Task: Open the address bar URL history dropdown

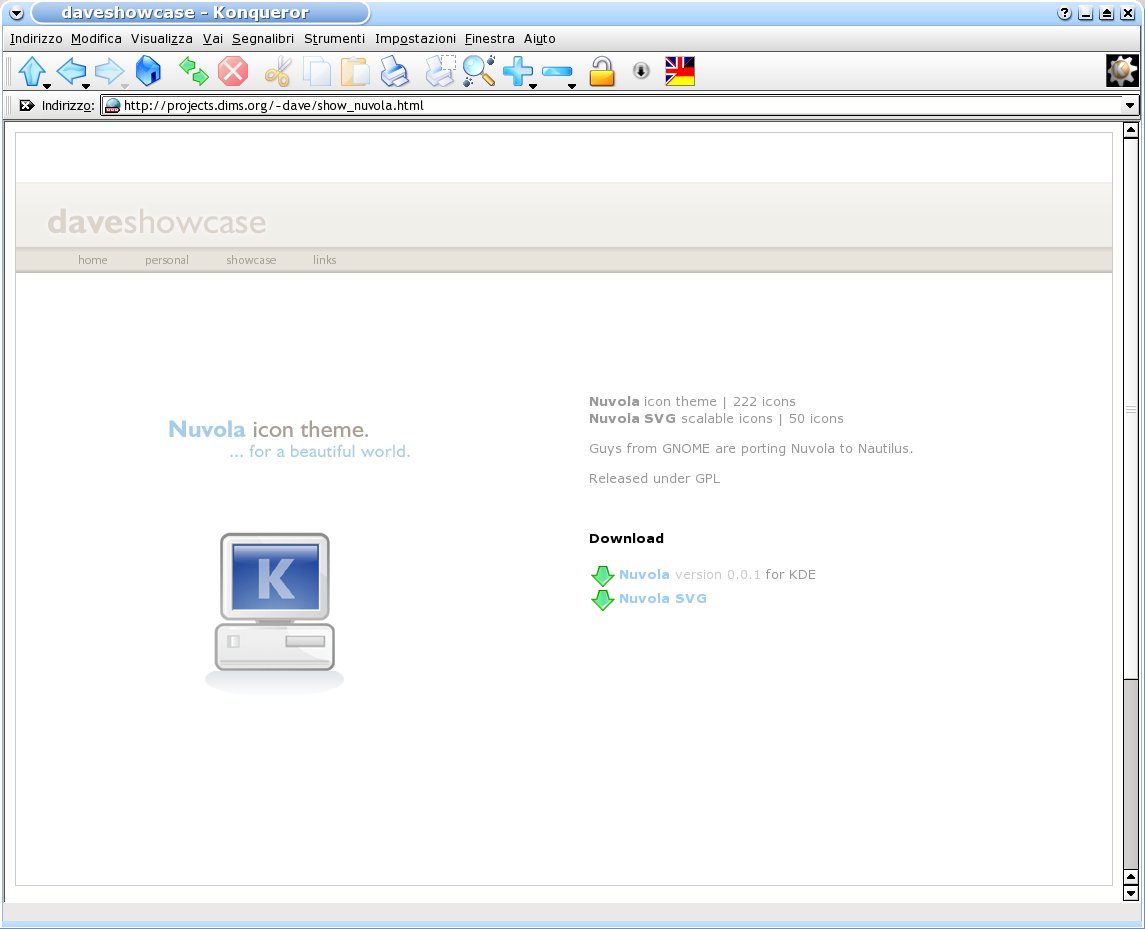Action: point(1130,105)
